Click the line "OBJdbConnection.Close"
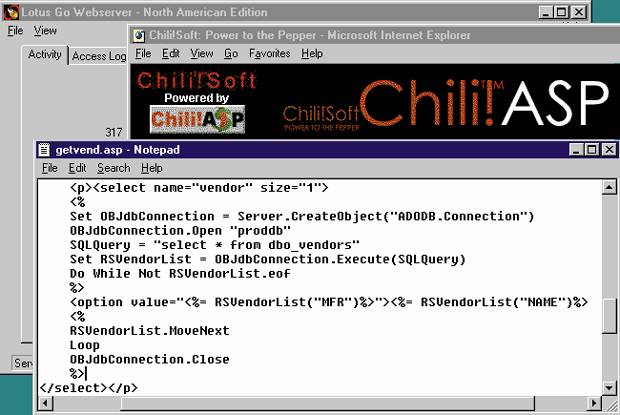This screenshot has height=415, width=620. coord(149,359)
